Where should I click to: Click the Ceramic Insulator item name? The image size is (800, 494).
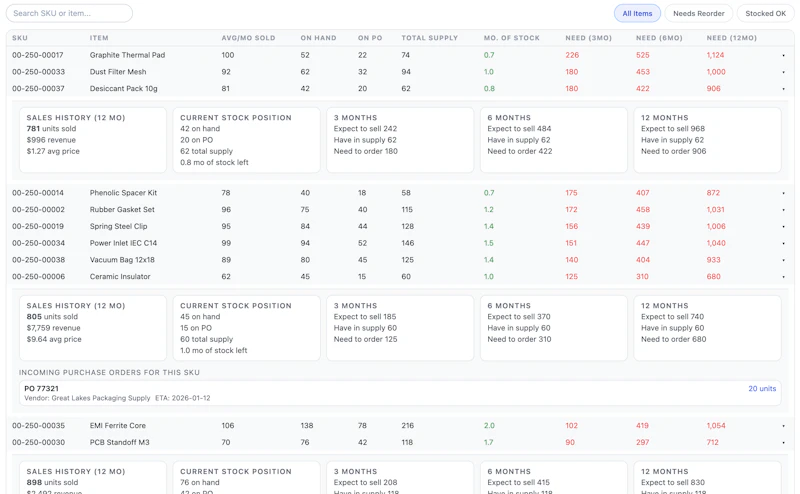point(120,277)
